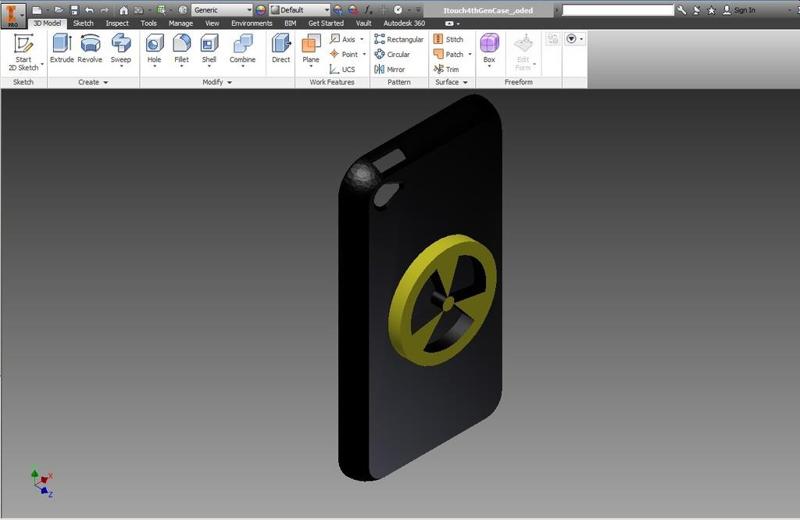The height and width of the screenshot is (520, 800).
Task: Select the Patch surface tool
Action: coord(448,54)
